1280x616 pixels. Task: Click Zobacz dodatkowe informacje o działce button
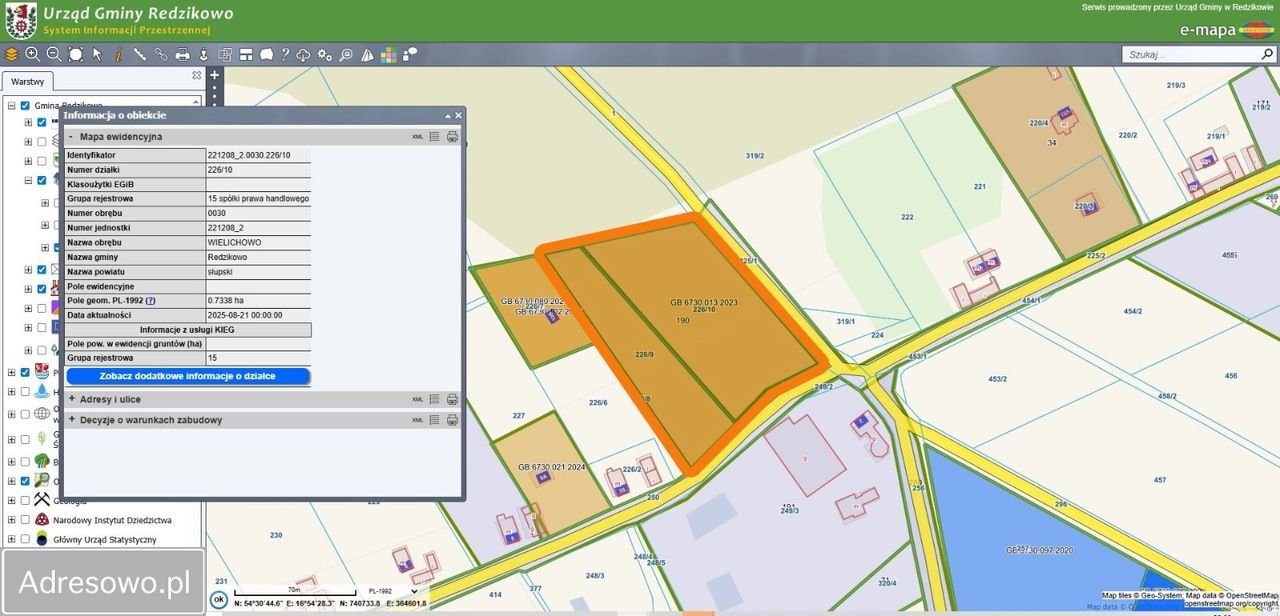188,376
